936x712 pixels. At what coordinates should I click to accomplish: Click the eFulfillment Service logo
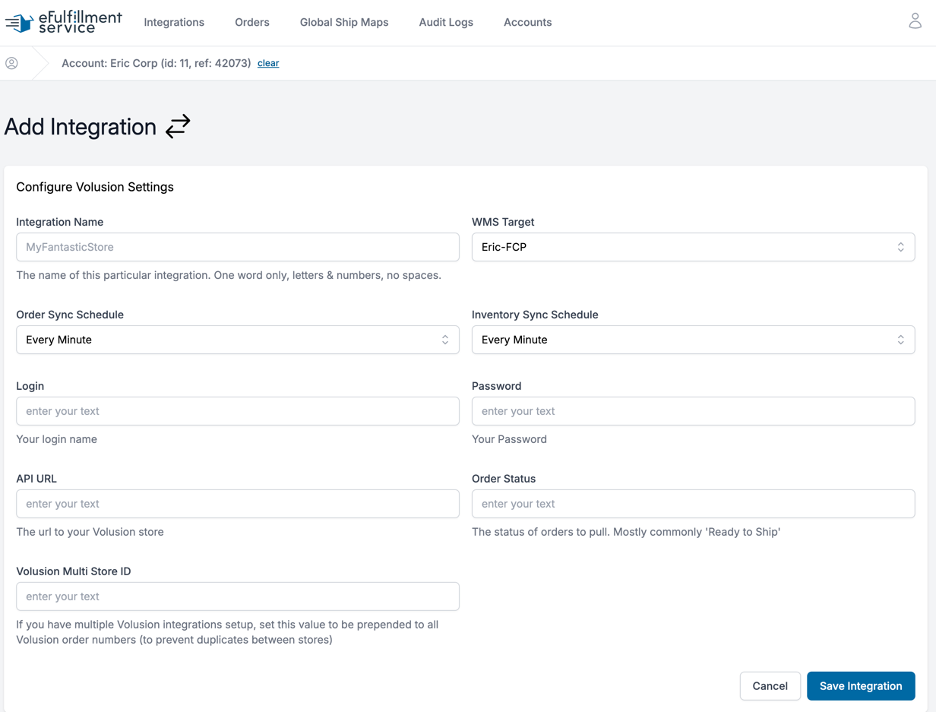coord(63,22)
